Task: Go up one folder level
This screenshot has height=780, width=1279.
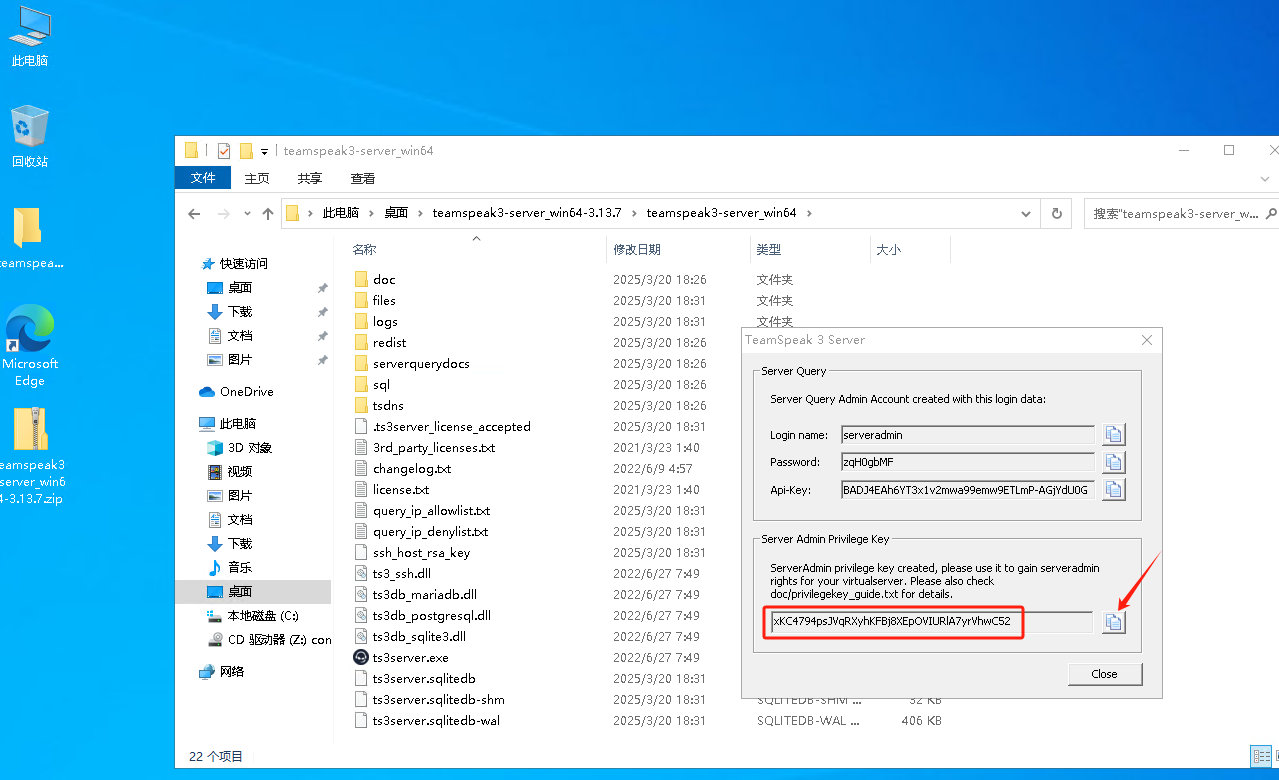Action: pos(268,213)
